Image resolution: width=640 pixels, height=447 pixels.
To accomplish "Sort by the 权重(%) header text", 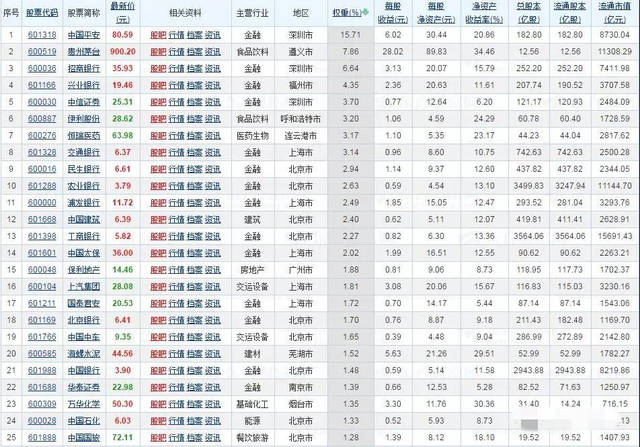I will click(x=347, y=13).
